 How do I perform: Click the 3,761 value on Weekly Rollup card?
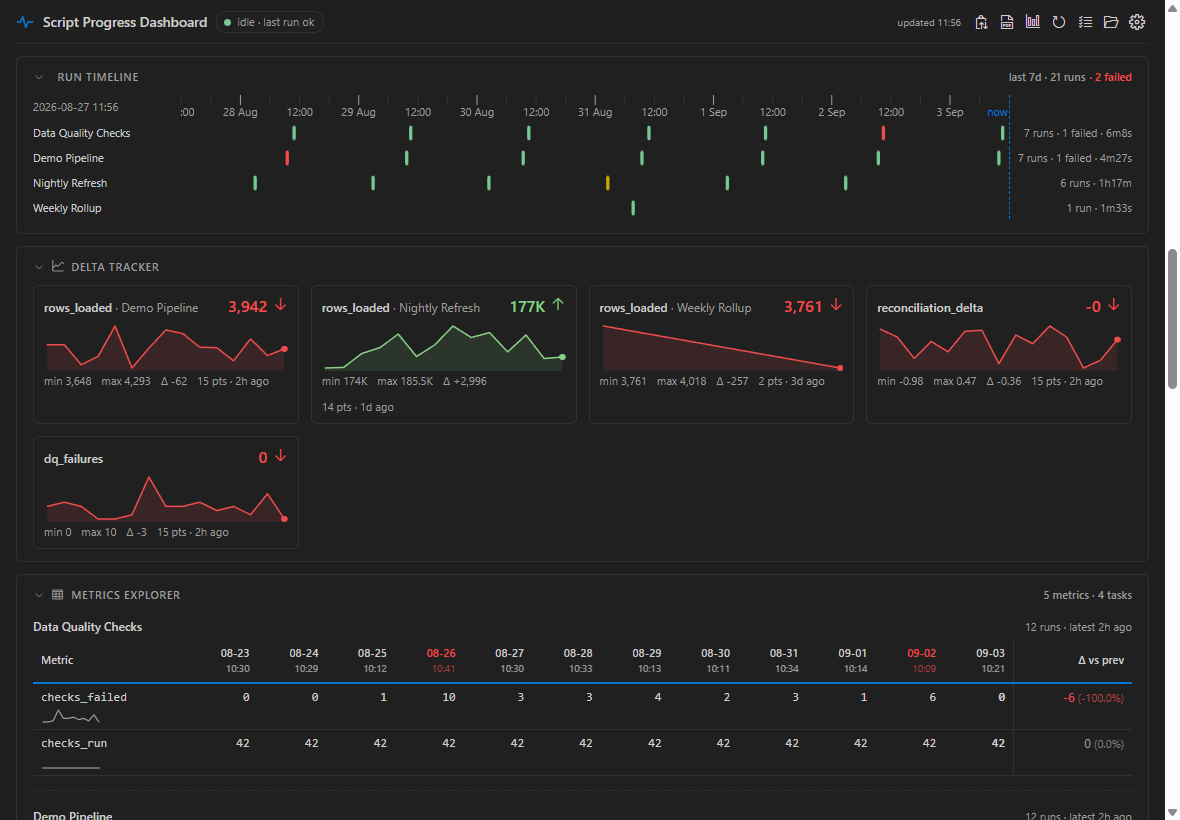(803, 307)
